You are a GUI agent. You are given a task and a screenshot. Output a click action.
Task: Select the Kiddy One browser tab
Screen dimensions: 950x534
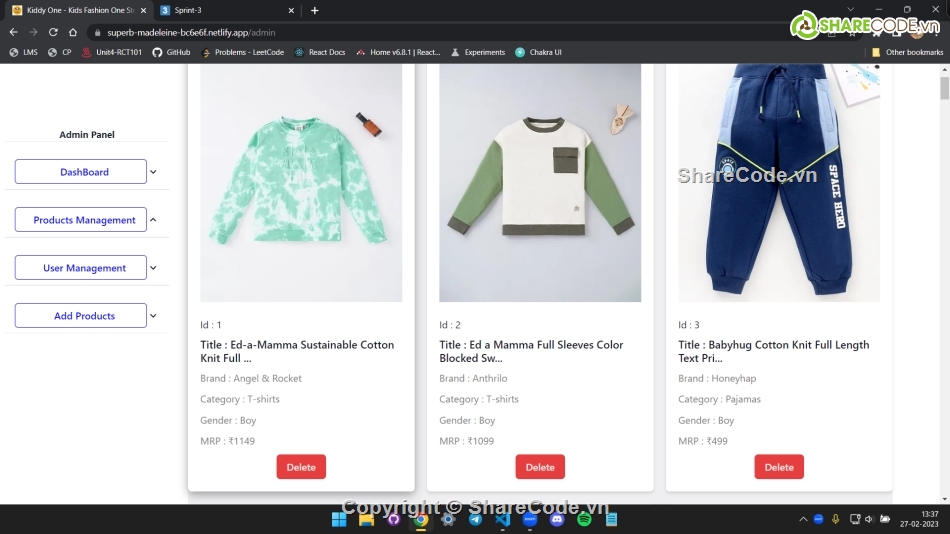coord(75,10)
